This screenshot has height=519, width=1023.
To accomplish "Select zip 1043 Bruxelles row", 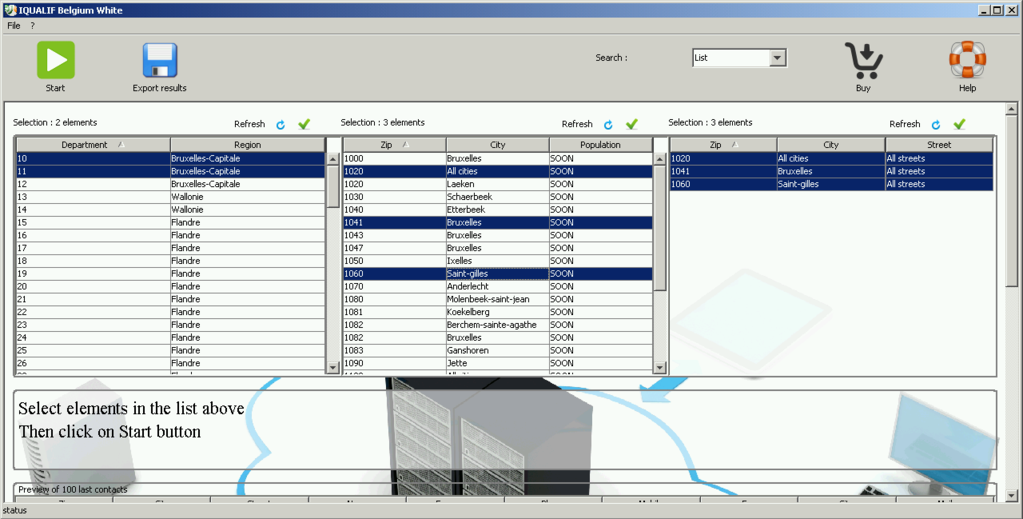I will coord(498,235).
